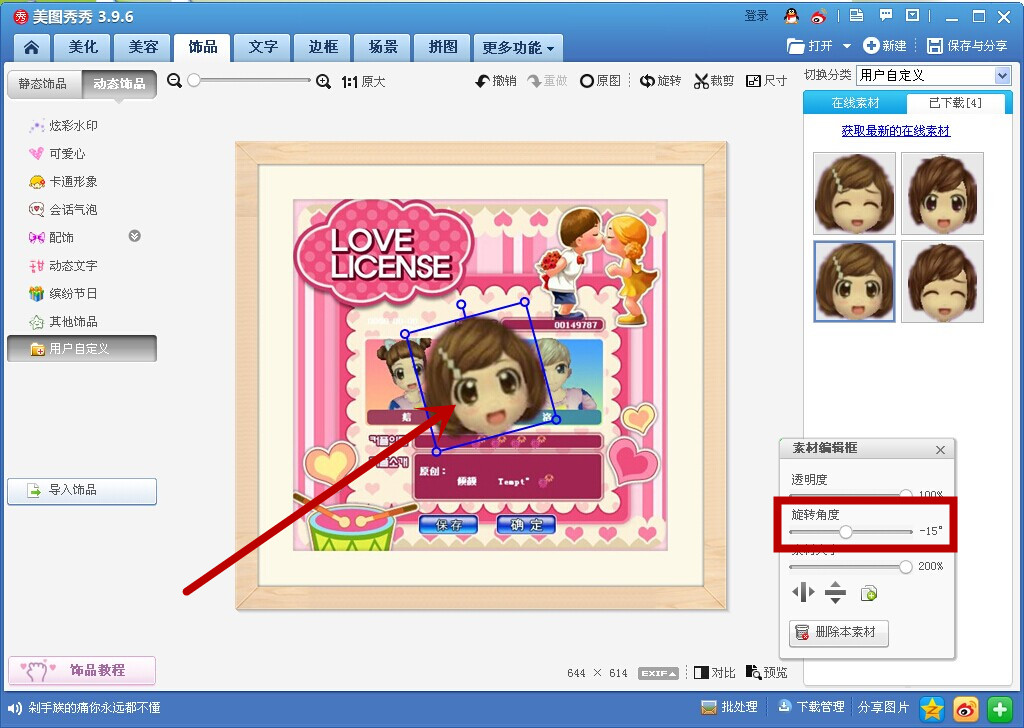This screenshot has height=728, width=1024.
Task: Click the 尺寸 resize tool
Action: tap(767, 80)
